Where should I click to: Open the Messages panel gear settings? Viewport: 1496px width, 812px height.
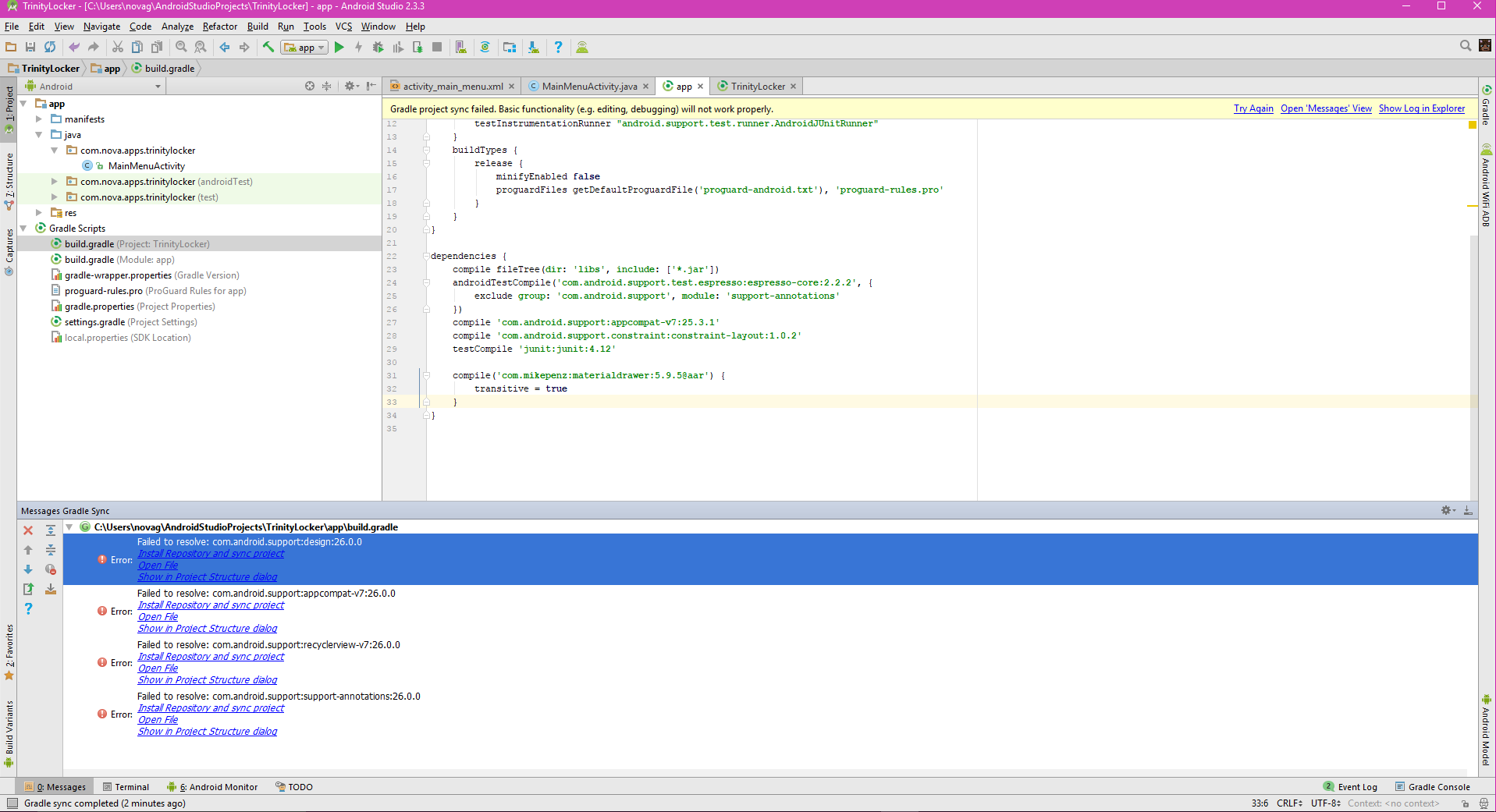point(1448,510)
